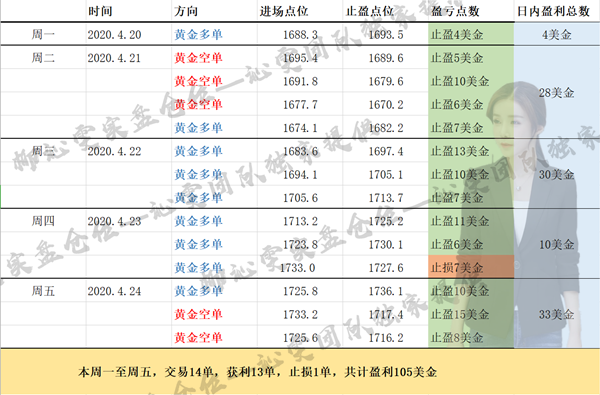
Task: Click entry price 1733.2
Action: click(300, 315)
